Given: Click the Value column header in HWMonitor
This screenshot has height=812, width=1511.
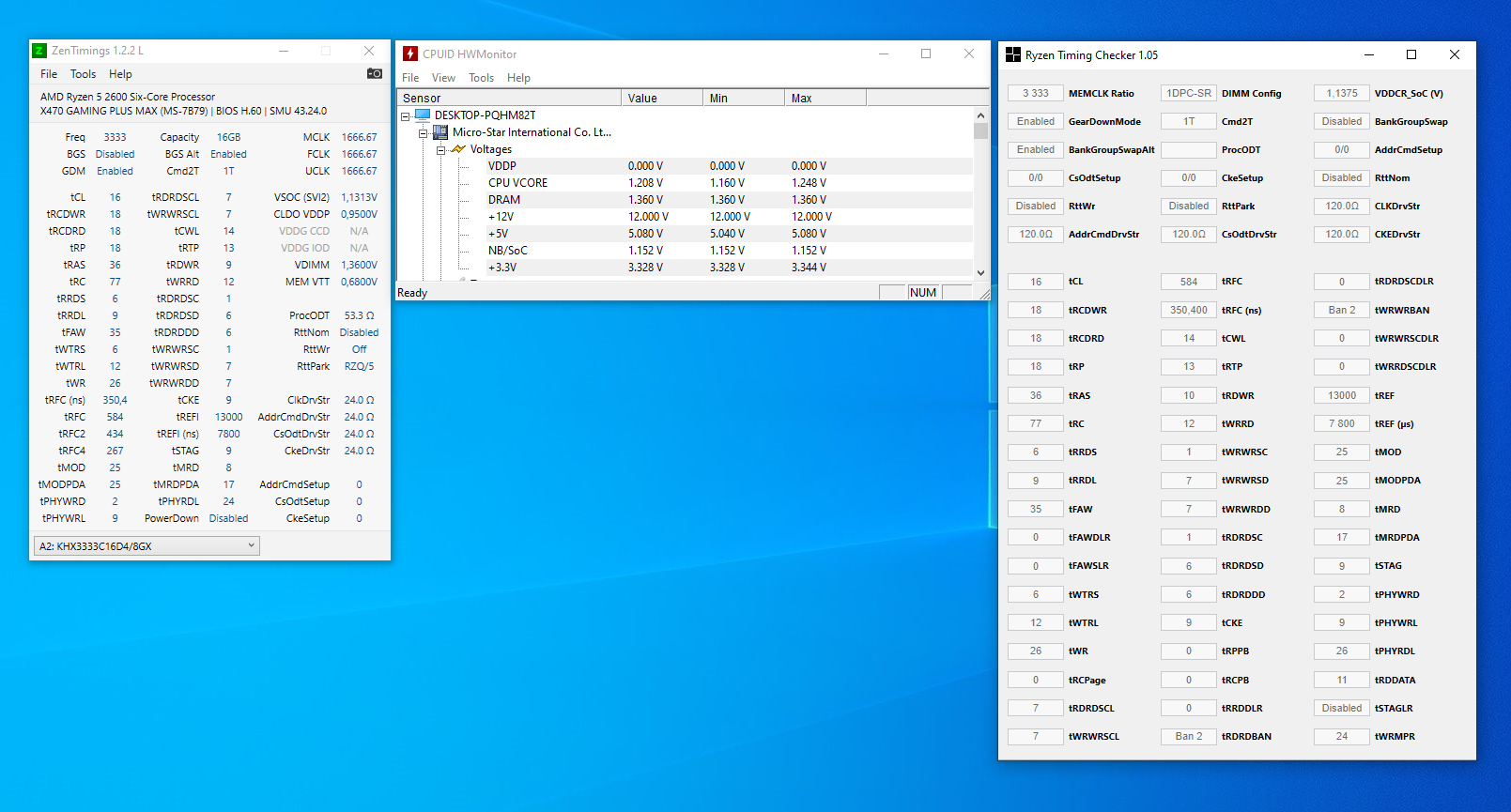Looking at the screenshot, I should coord(660,99).
